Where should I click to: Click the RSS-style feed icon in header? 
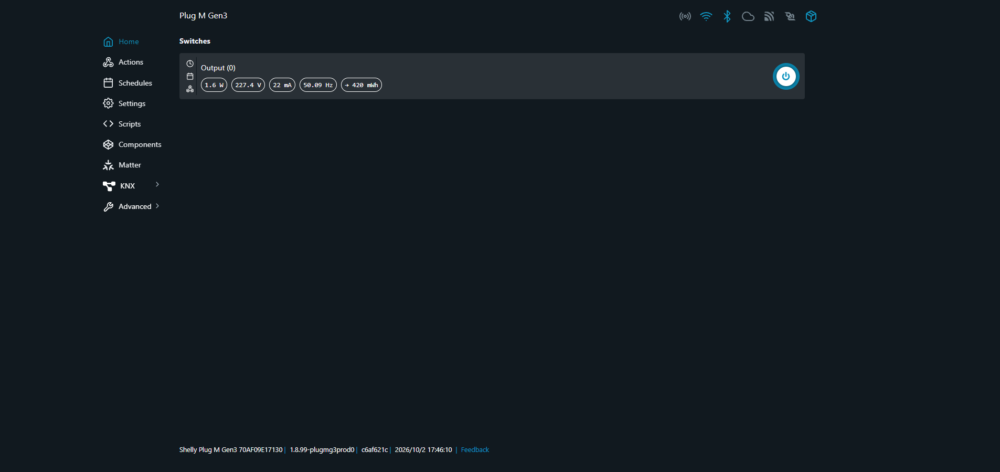click(769, 17)
